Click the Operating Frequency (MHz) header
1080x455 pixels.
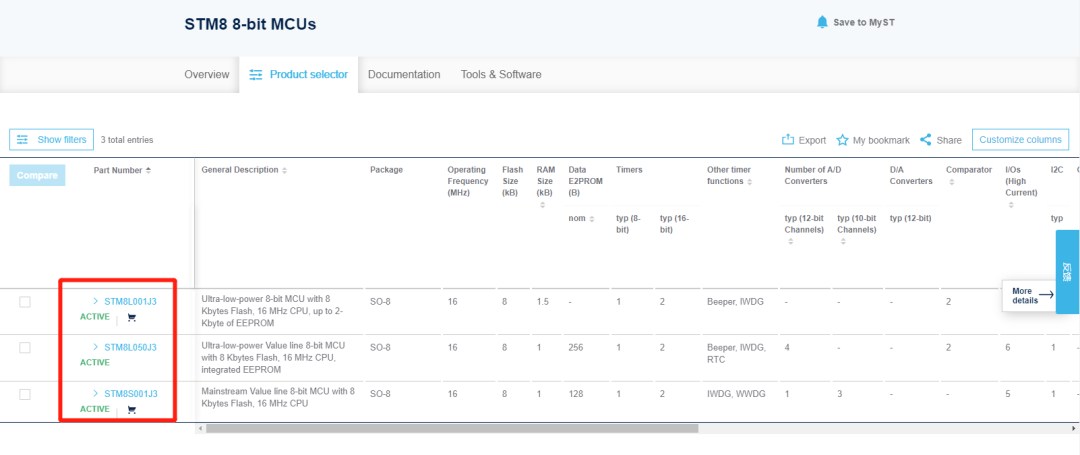468,182
